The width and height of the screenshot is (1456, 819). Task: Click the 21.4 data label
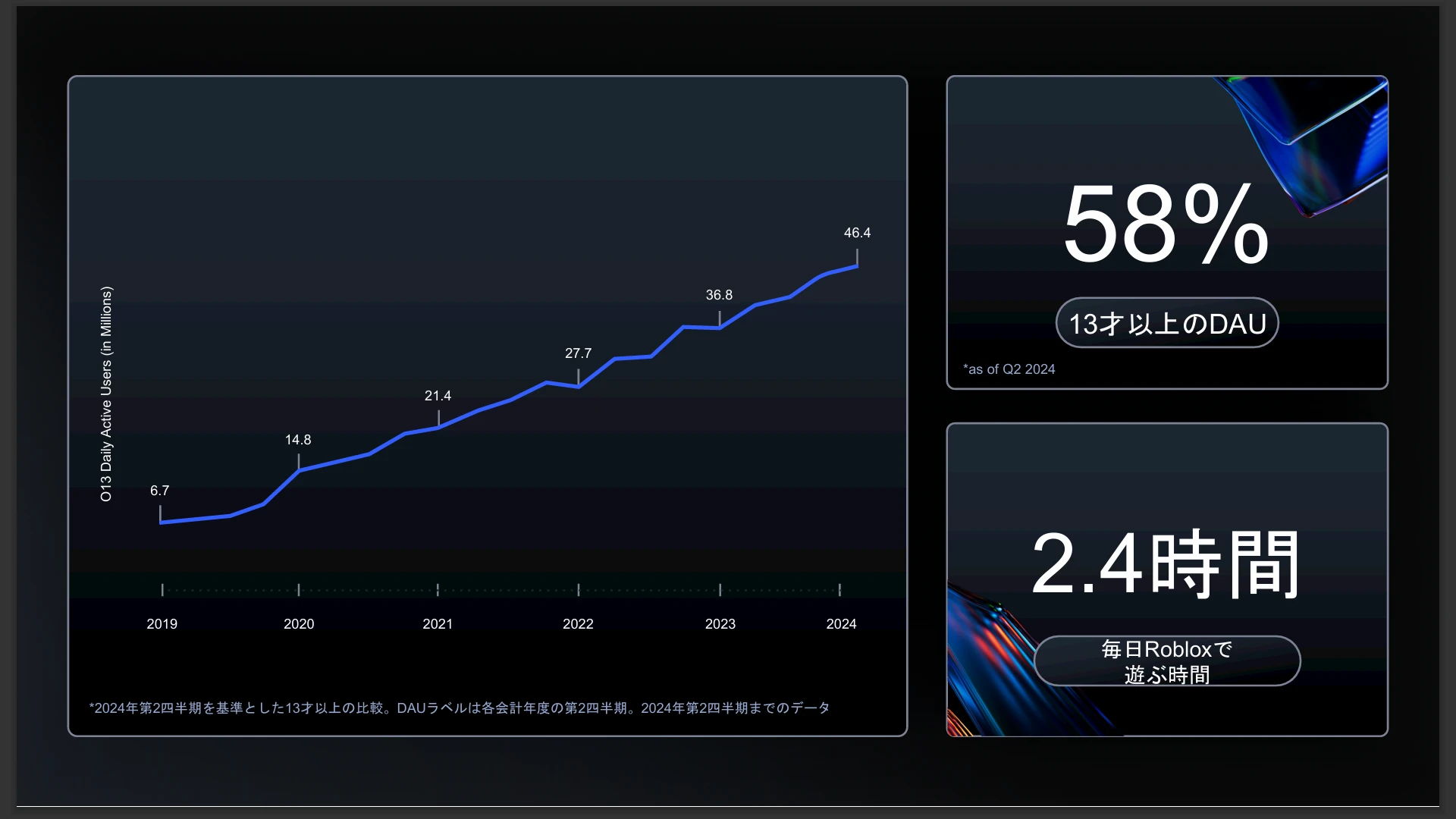tap(438, 396)
